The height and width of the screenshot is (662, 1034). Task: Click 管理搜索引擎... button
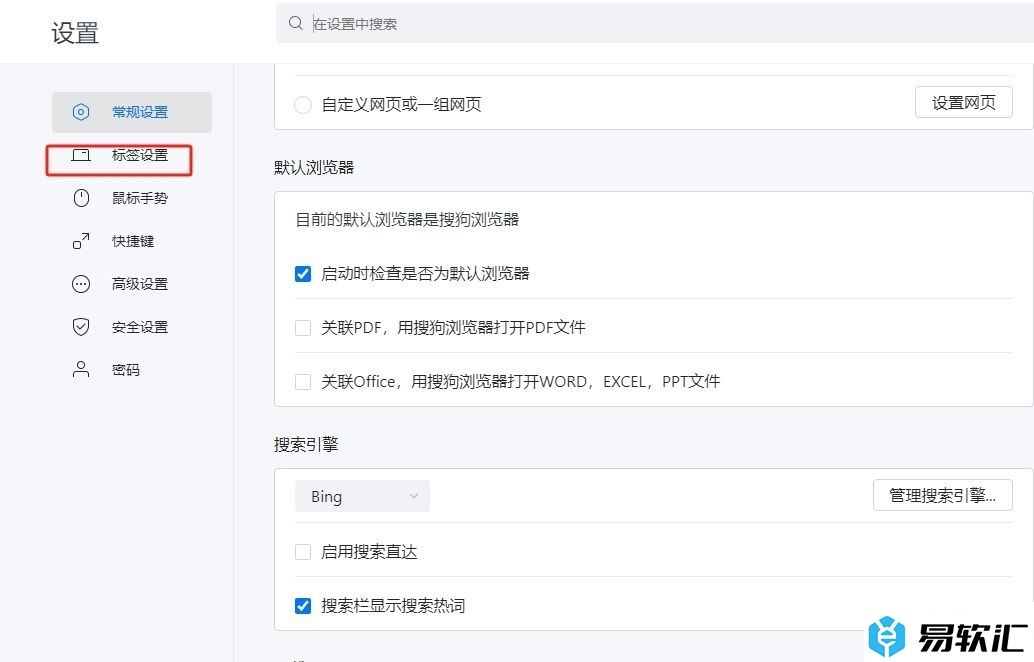942,495
